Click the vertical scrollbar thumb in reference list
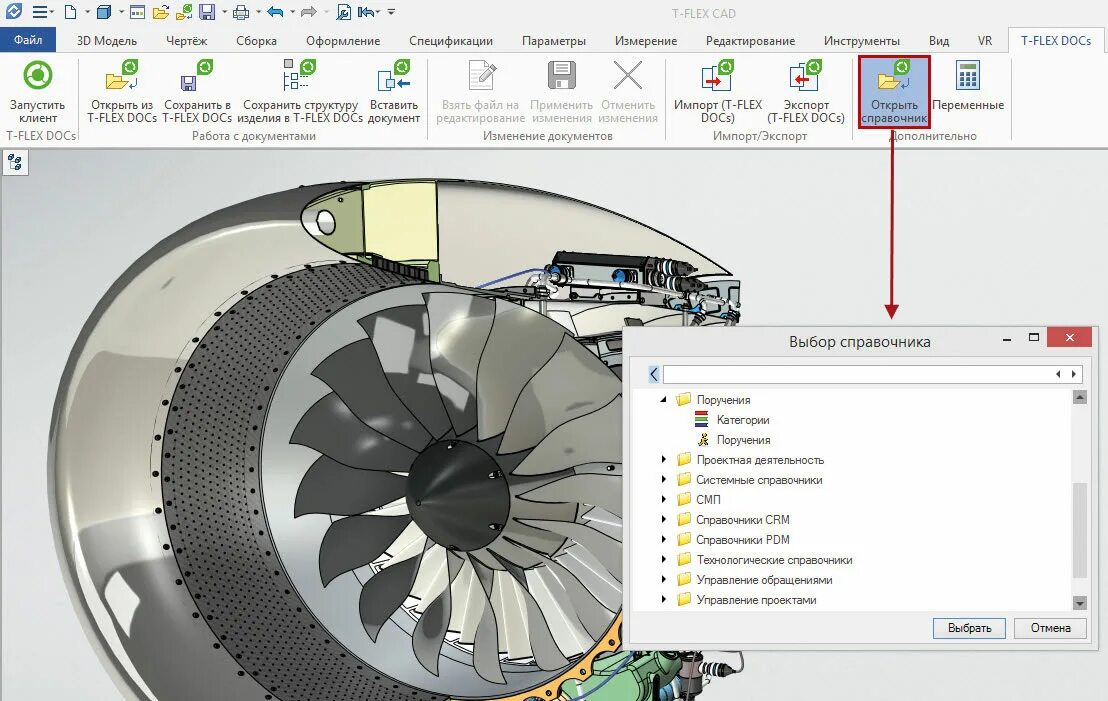1108x701 pixels. [x=1079, y=530]
